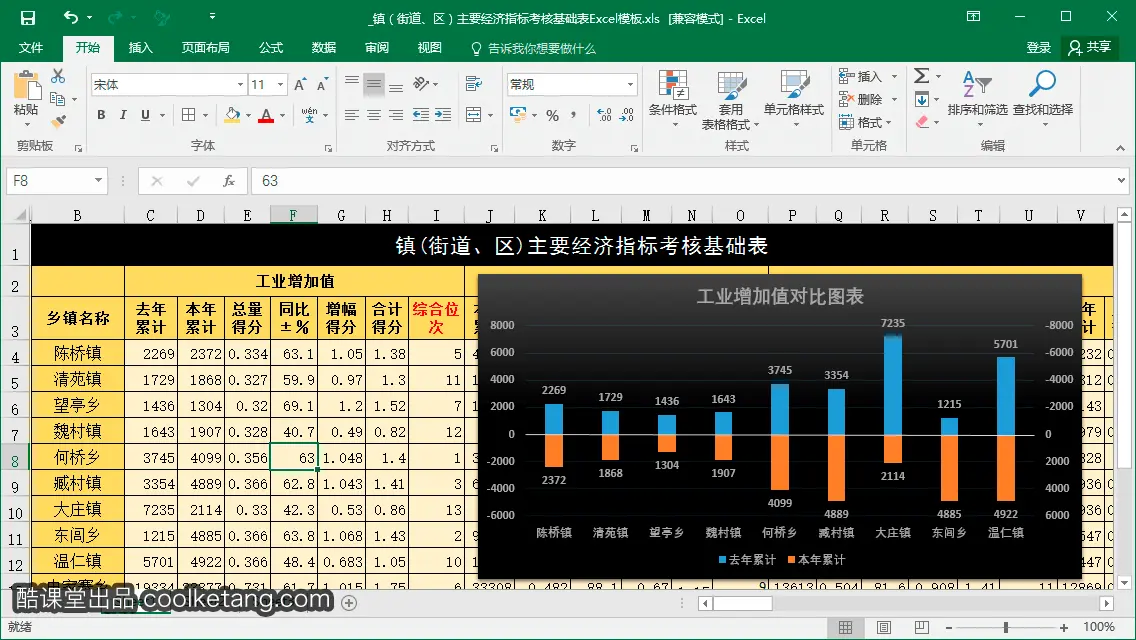Screen dimensions: 1136x640
Task: Switch to Page Layout view in status bar
Action: tap(883, 628)
